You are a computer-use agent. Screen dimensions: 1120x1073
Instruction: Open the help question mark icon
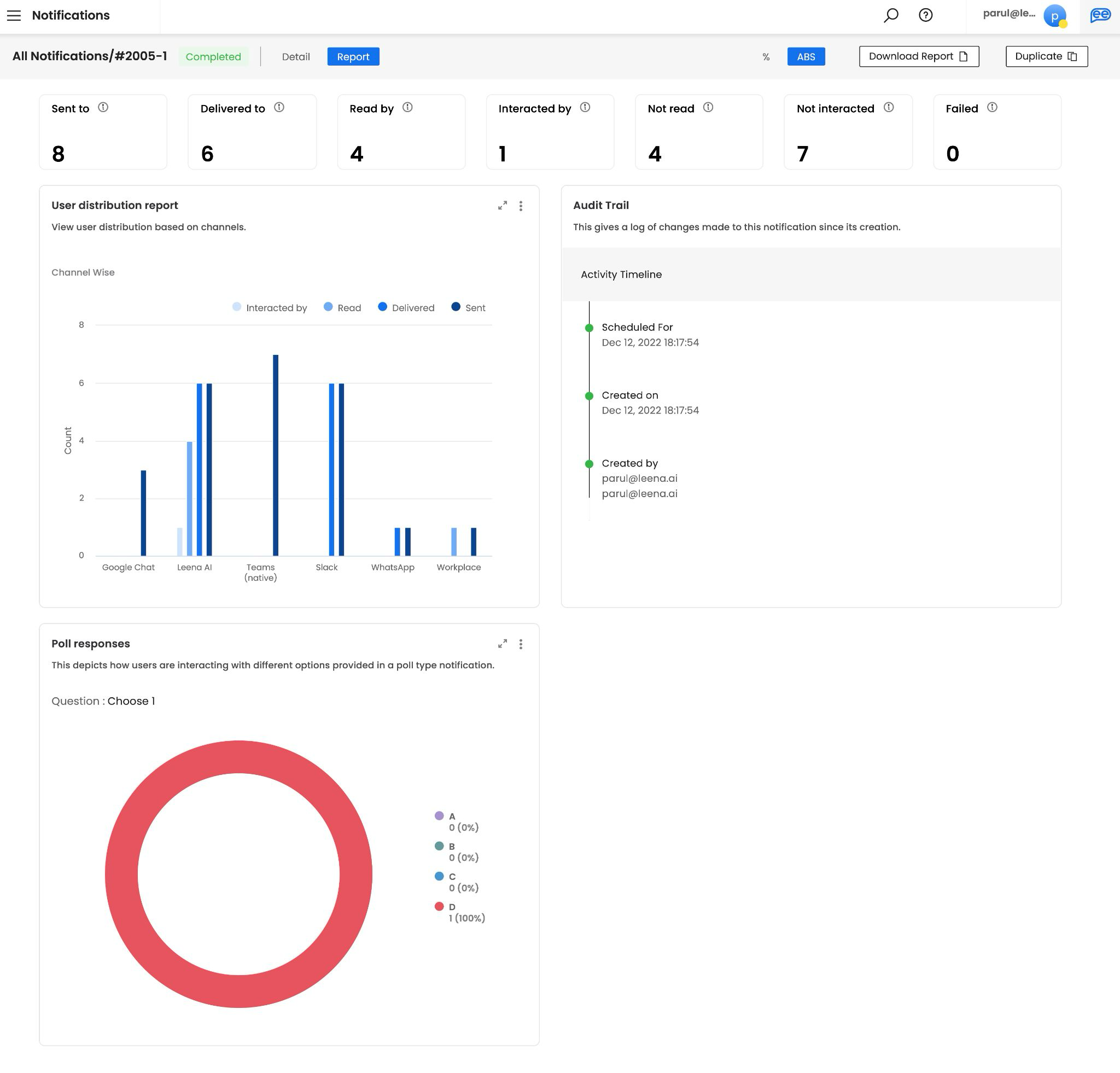[x=926, y=15]
